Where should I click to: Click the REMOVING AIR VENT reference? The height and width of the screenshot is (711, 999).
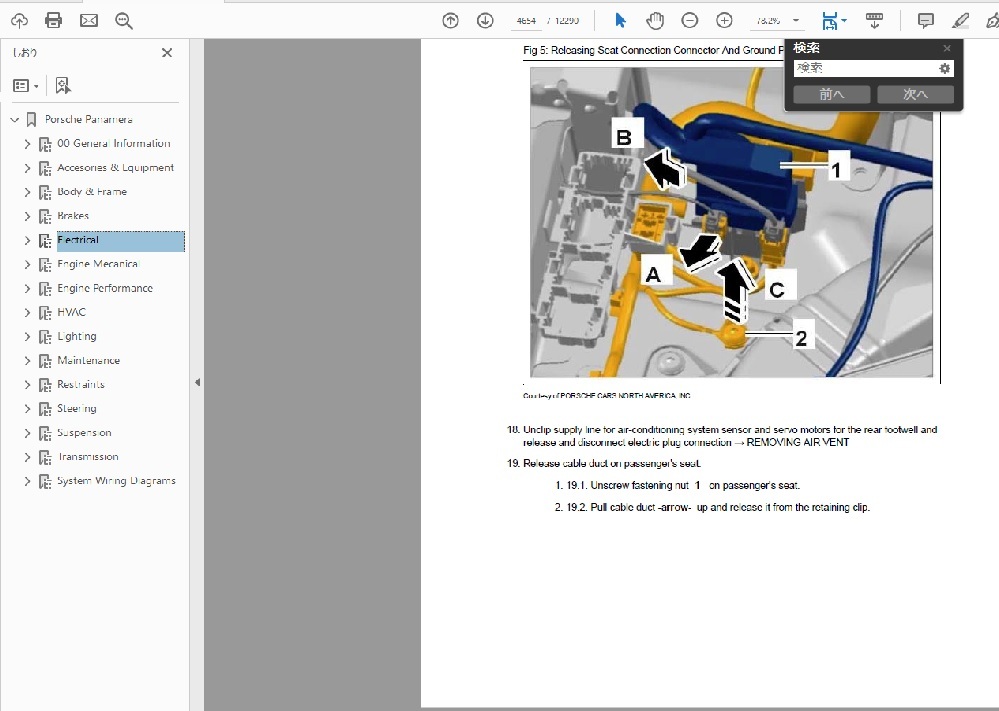[798, 442]
